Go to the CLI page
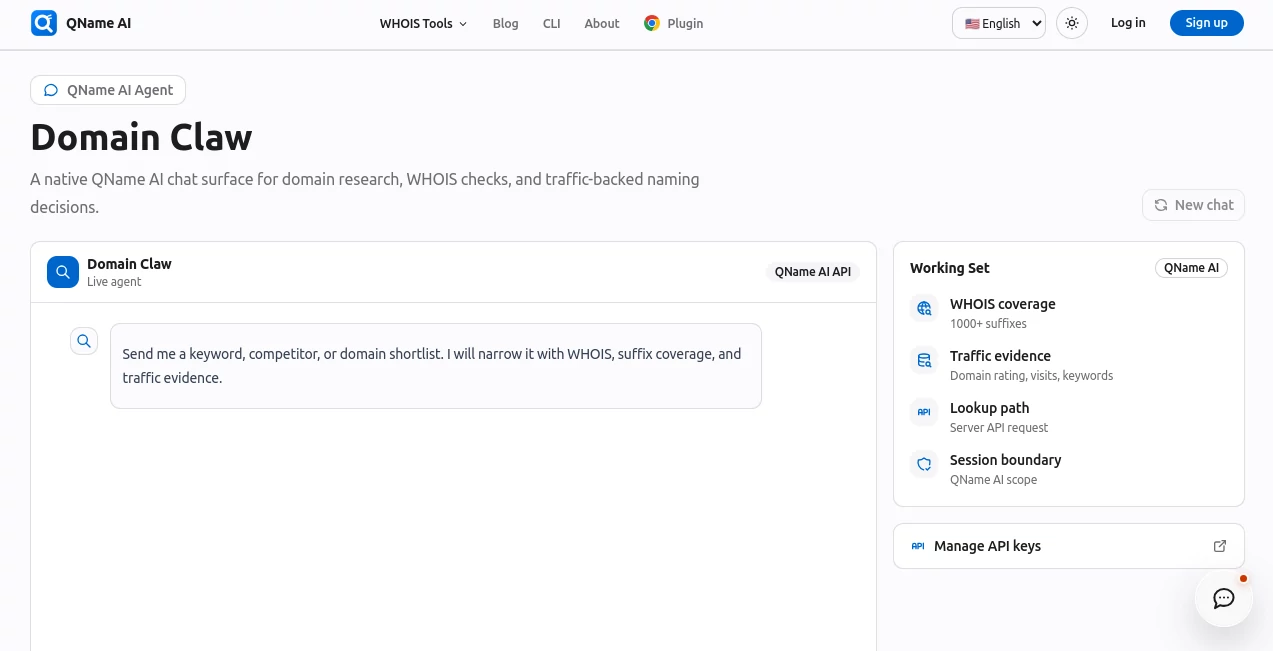This screenshot has width=1273, height=651. point(551,23)
